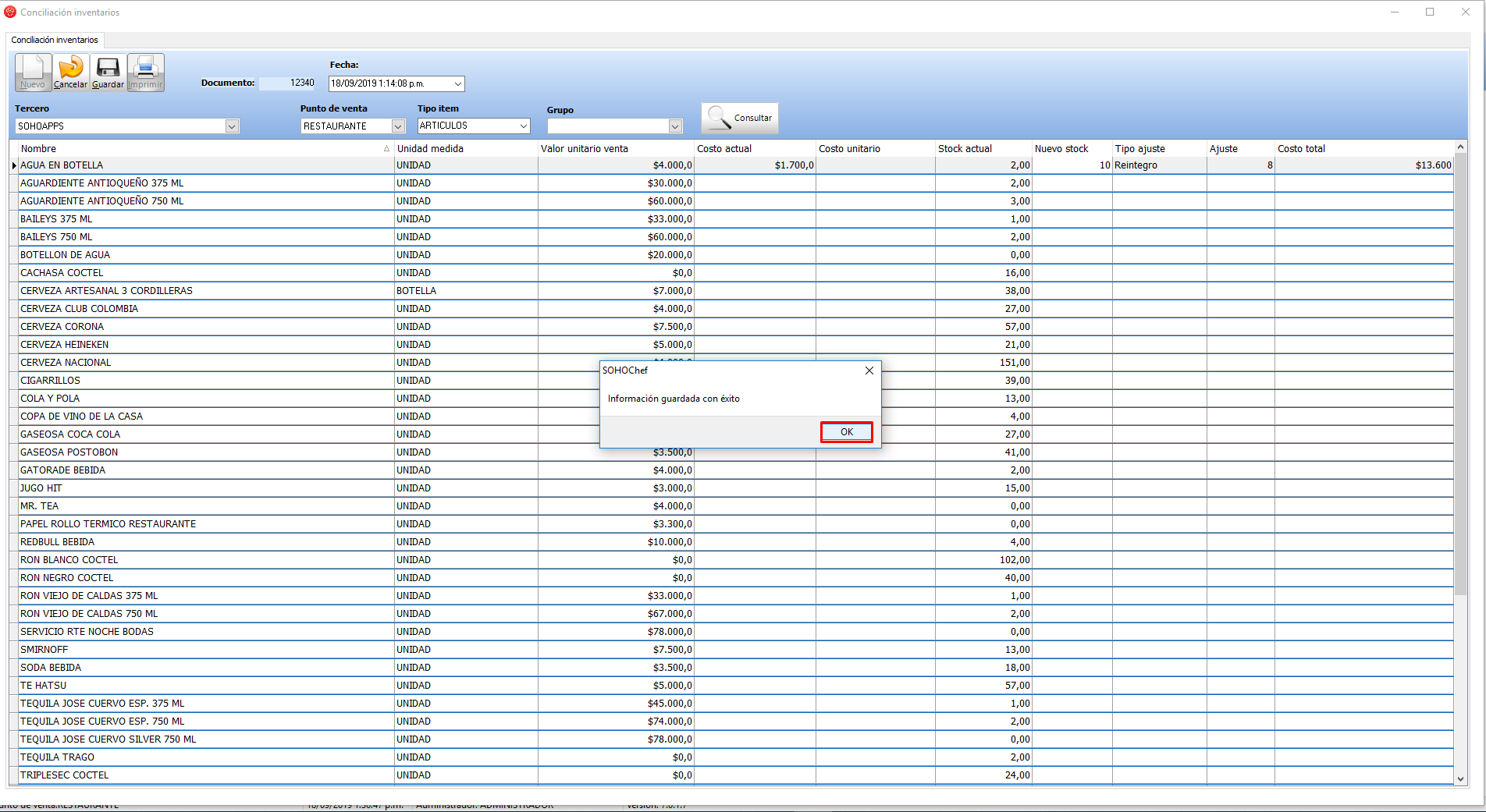
Task: Click the Guardar floppy disk icon
Action: point(108,69)
